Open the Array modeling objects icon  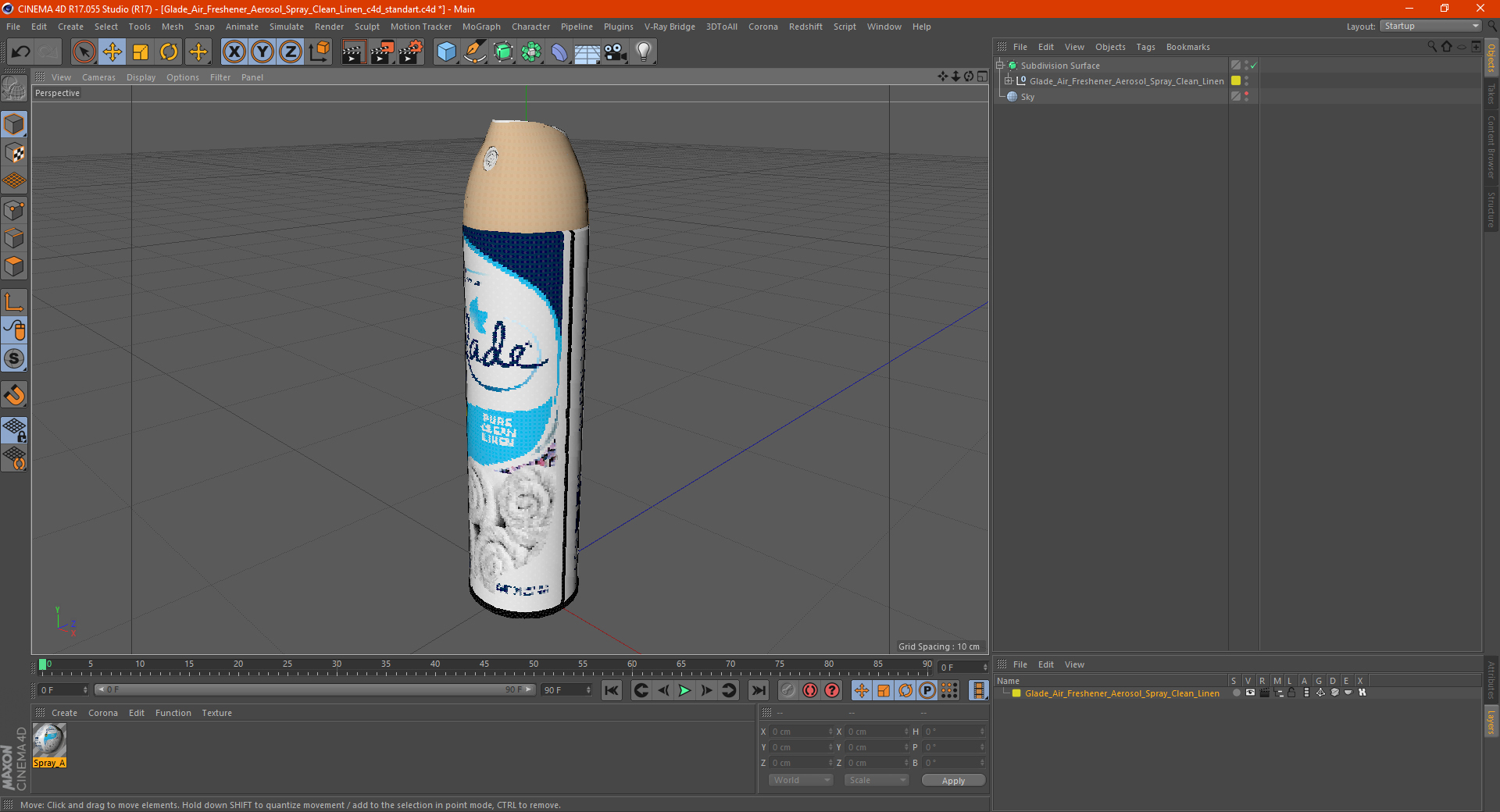click(x=531, y=52)
